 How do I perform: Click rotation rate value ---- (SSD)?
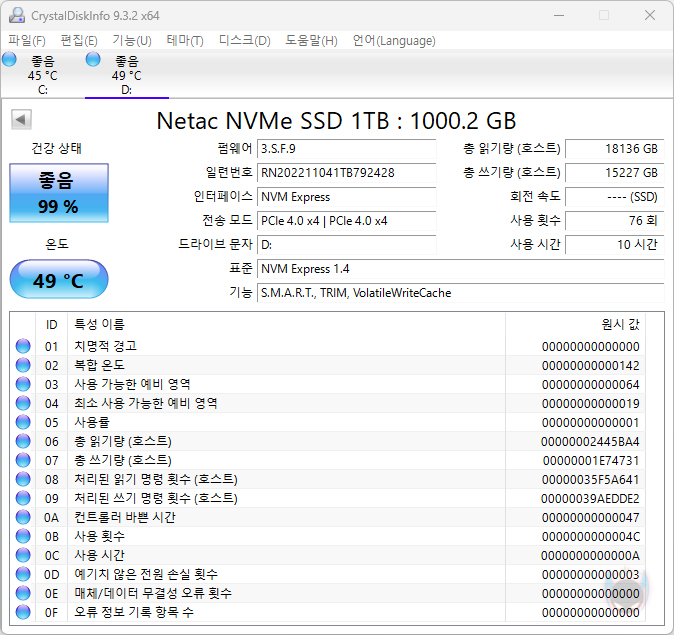(615, 197)
